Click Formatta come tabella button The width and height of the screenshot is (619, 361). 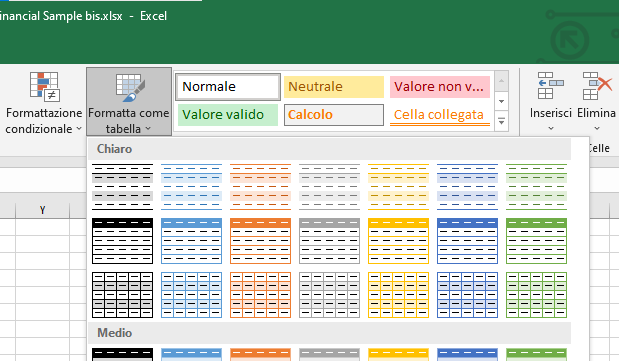click(129, 102)
